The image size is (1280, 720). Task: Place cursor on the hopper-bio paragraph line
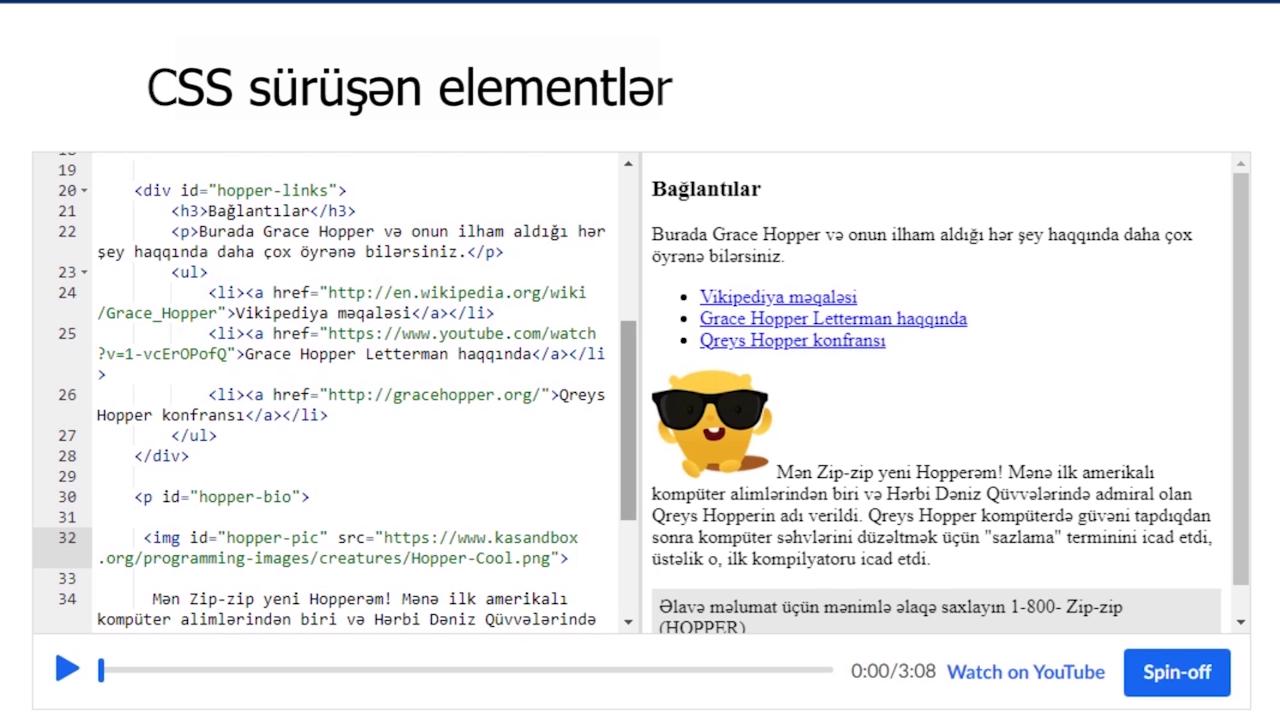click(222, 497)
